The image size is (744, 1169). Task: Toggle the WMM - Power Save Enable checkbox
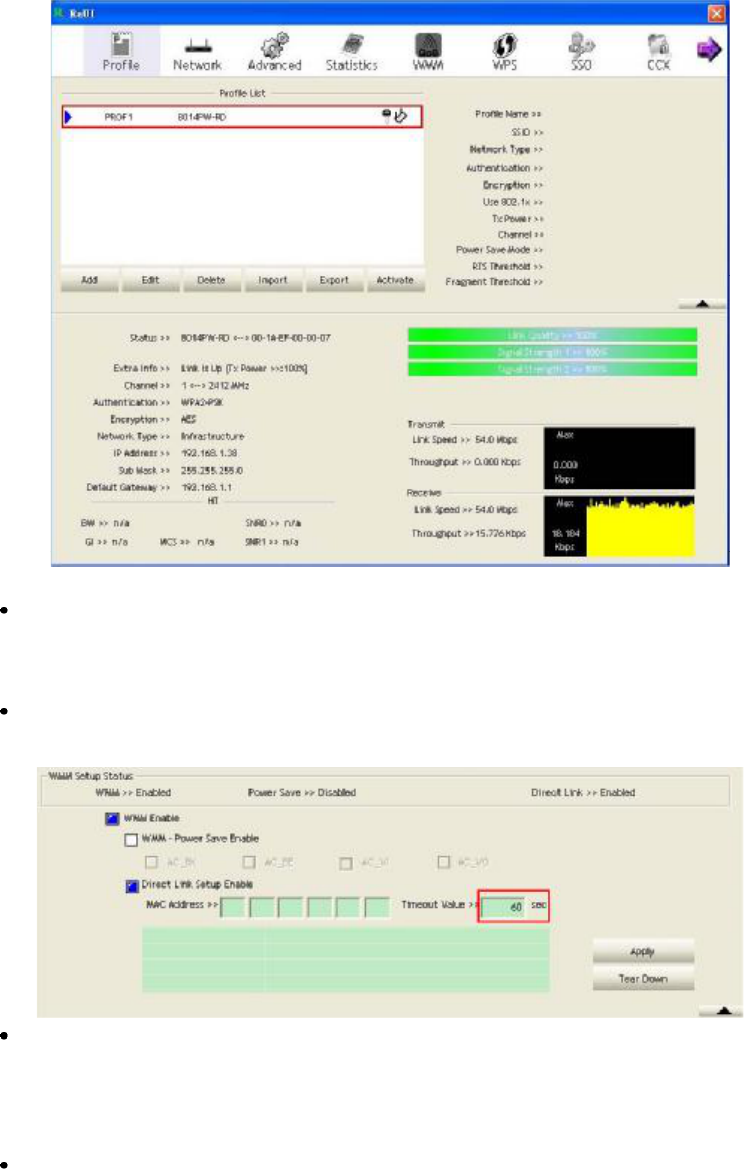(x=131, y=839)
